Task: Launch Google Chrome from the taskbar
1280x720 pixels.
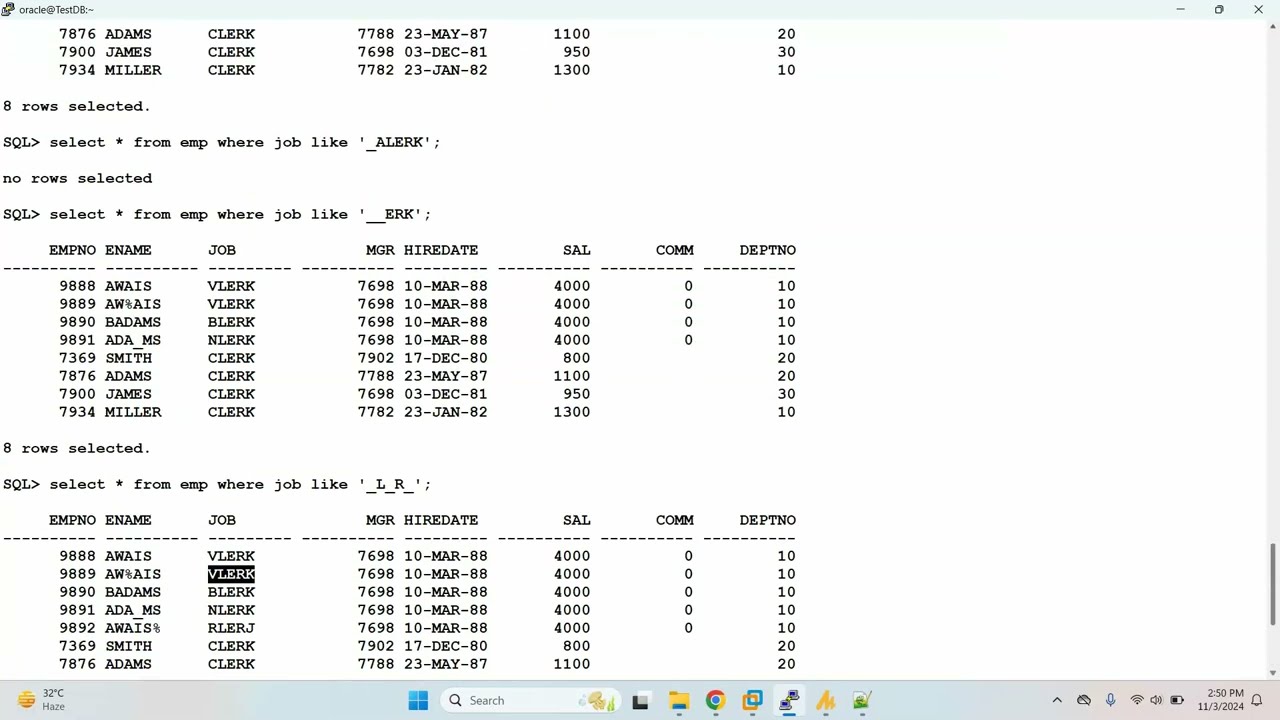Action: click(x=715, y=700)
